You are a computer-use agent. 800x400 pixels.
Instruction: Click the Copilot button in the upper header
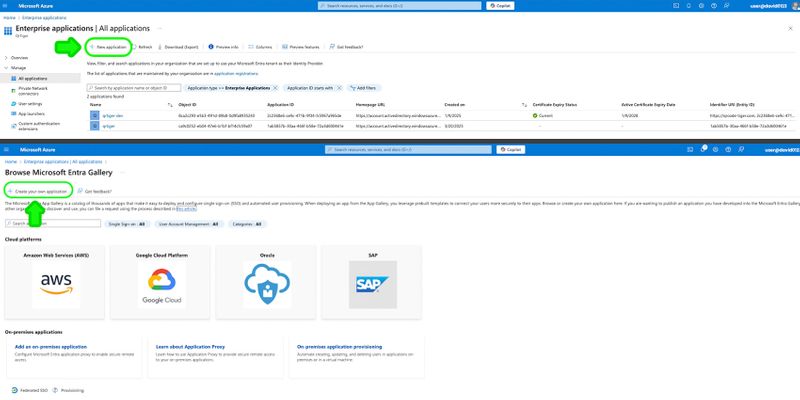pyautogui.click(x=500, y=6)
